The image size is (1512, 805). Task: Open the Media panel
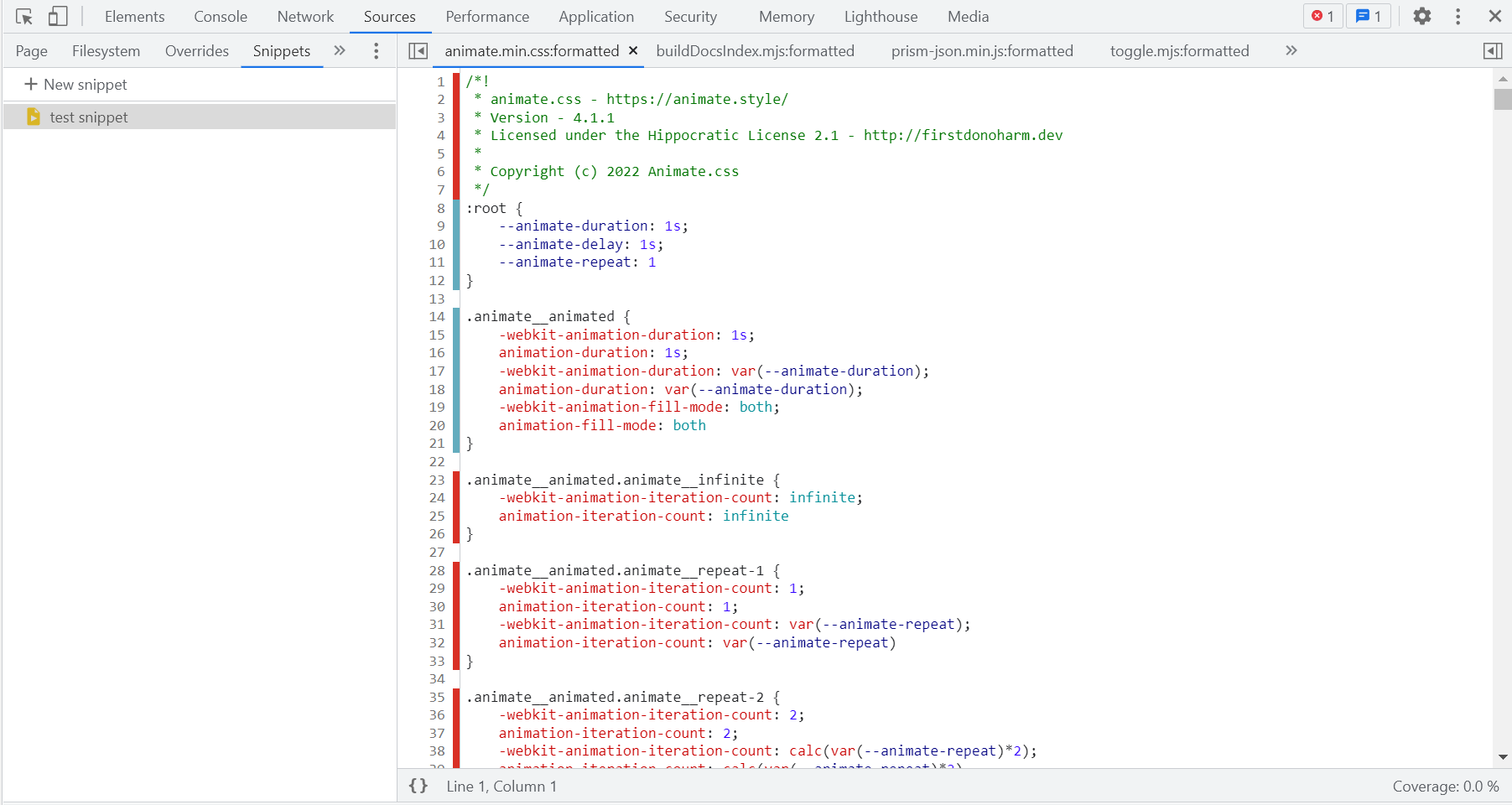click(969, 17)
